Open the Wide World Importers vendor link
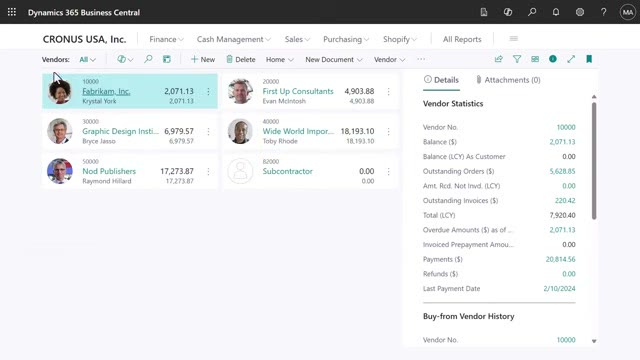Image resolution: width=640 pixels, height=360 pixels. point(298,131)
